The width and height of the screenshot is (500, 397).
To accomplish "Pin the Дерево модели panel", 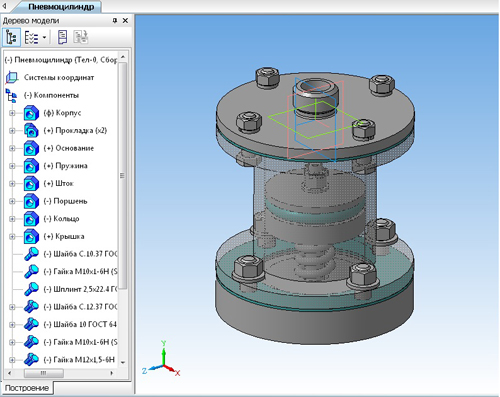I will 115,21.
